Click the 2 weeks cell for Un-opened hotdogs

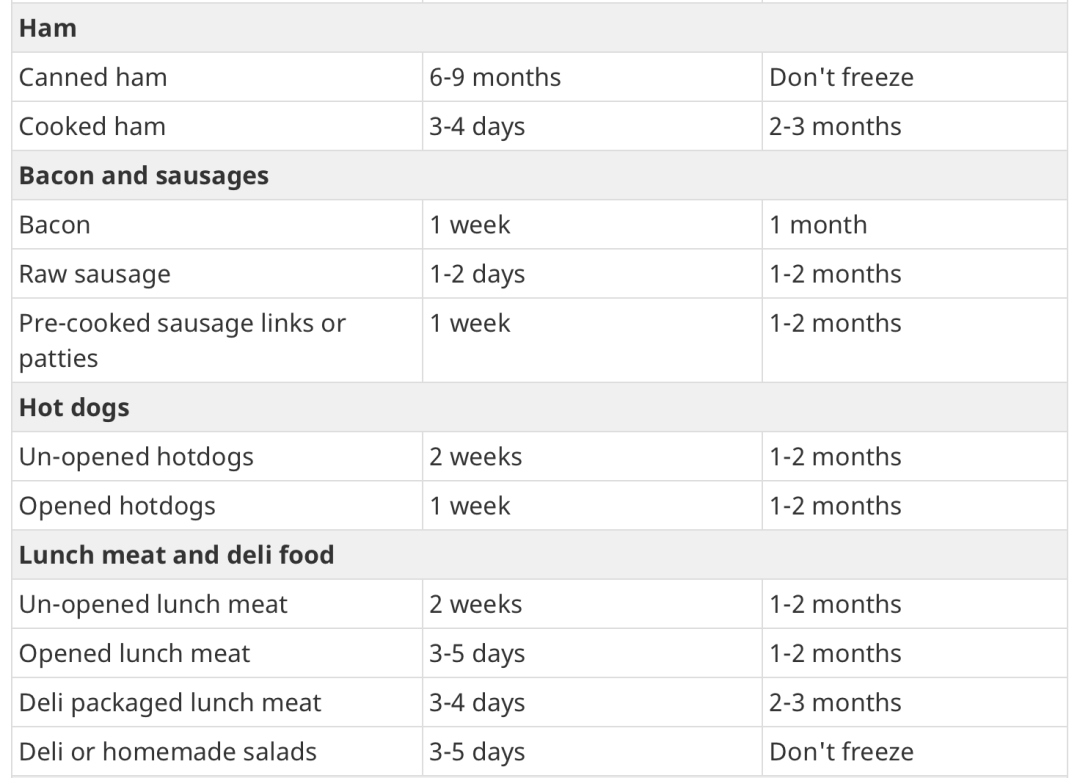click(475, 457)
